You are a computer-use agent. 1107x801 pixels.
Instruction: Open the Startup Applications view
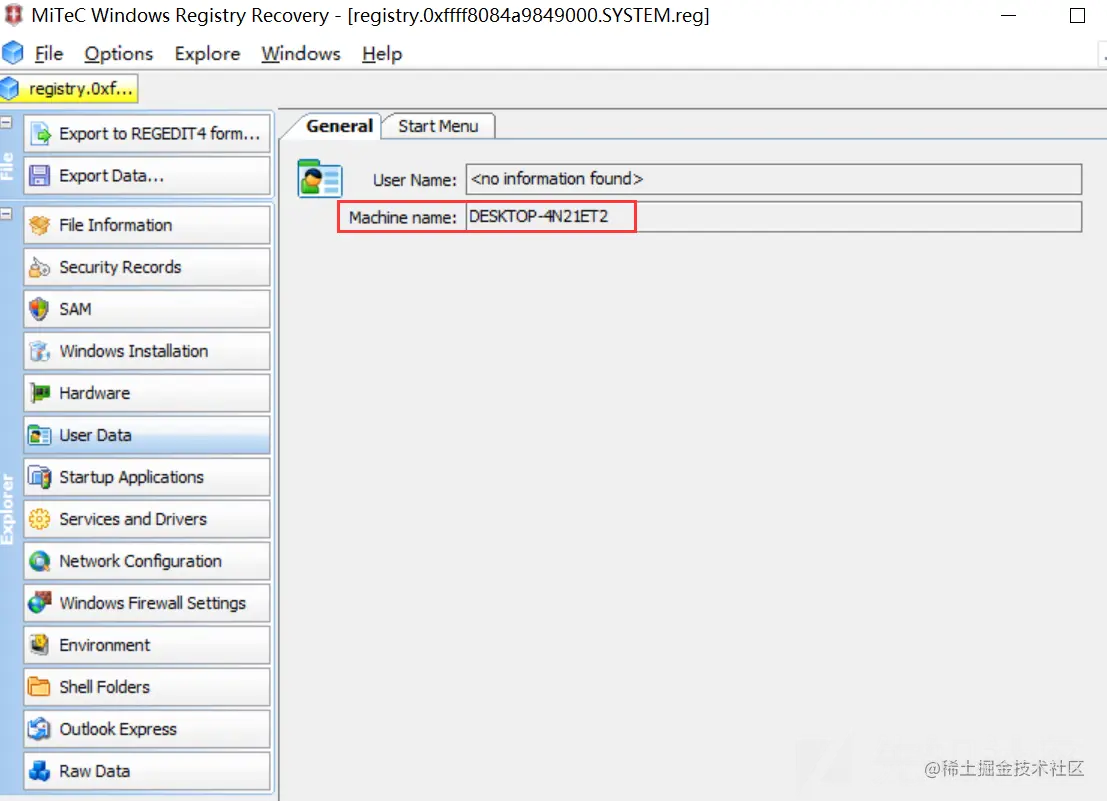pyautogui.click(x=147, y=477)
